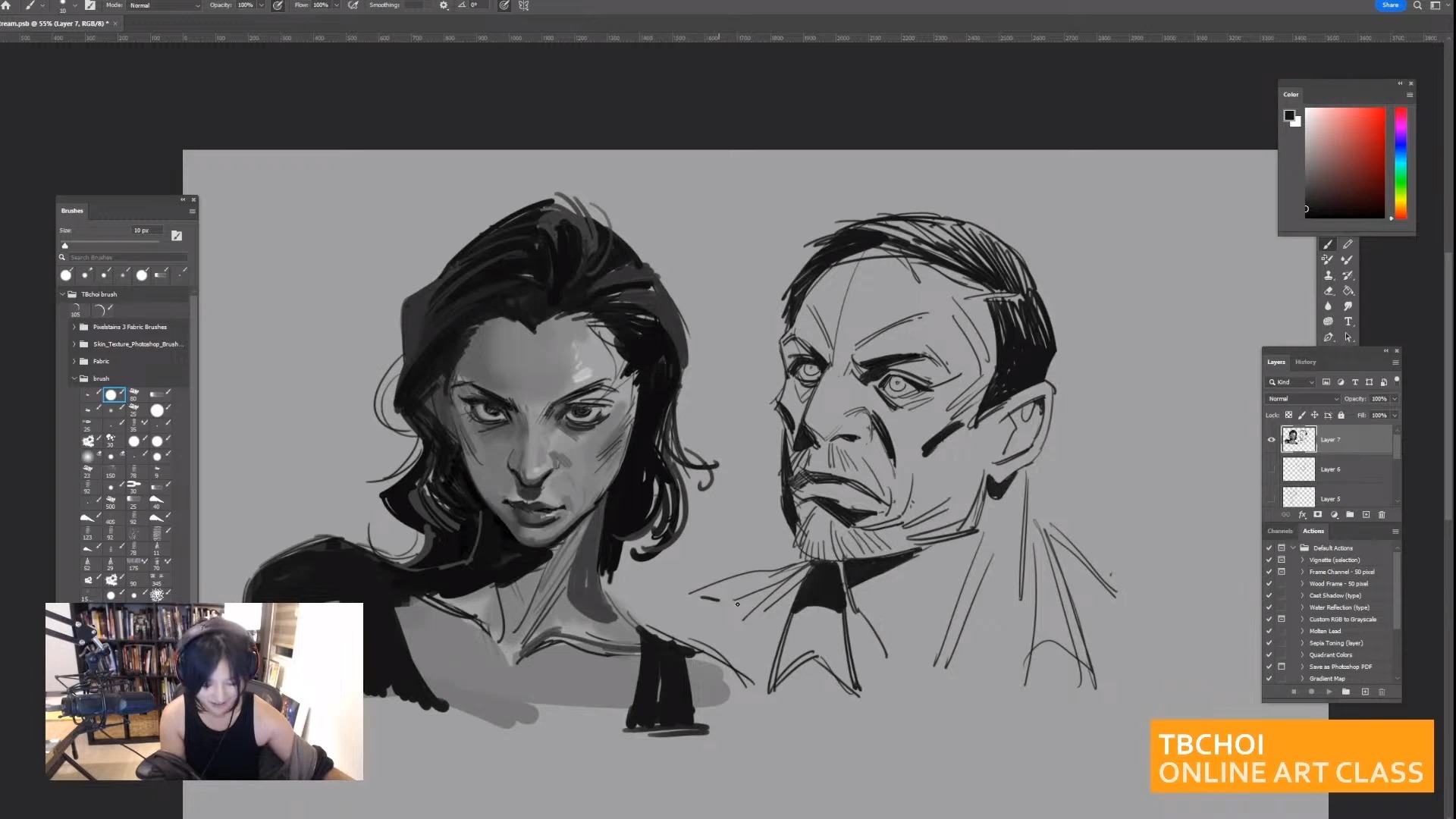Show Layer 6 visibility
This screenshot has width=1456, height=819.
point(1272,469)
